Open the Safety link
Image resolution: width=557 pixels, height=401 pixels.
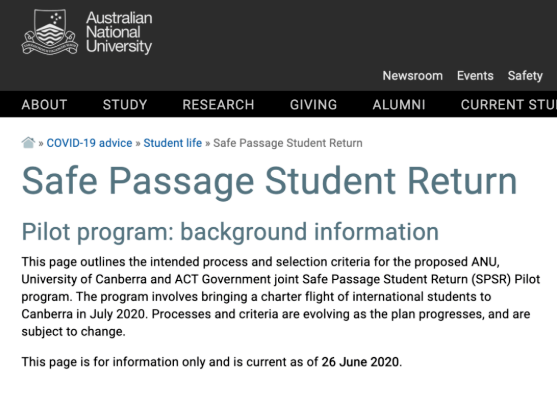pos(525,76)
